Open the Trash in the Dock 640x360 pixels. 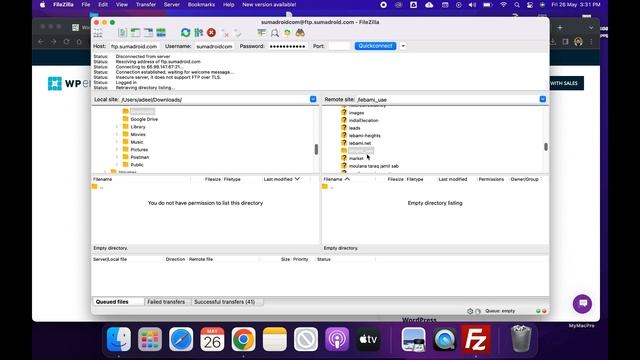click(x=521, y=339)
